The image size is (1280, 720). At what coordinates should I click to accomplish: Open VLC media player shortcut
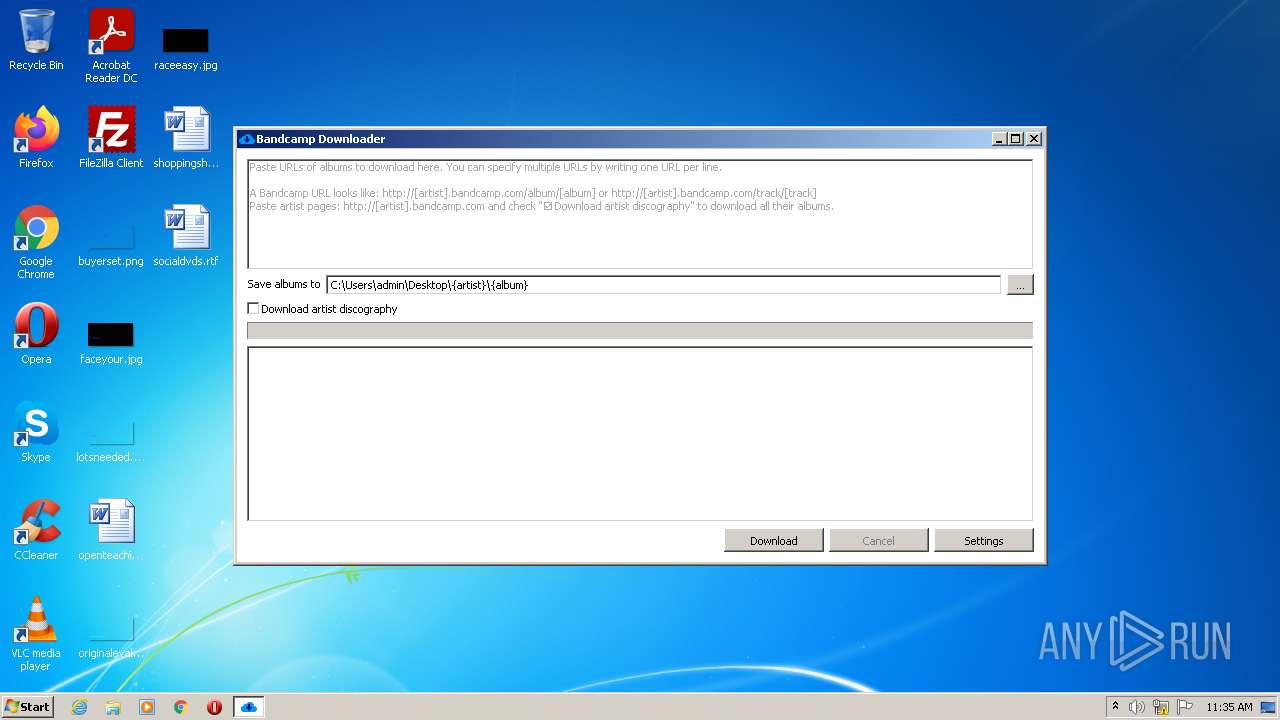coord(36,635)
